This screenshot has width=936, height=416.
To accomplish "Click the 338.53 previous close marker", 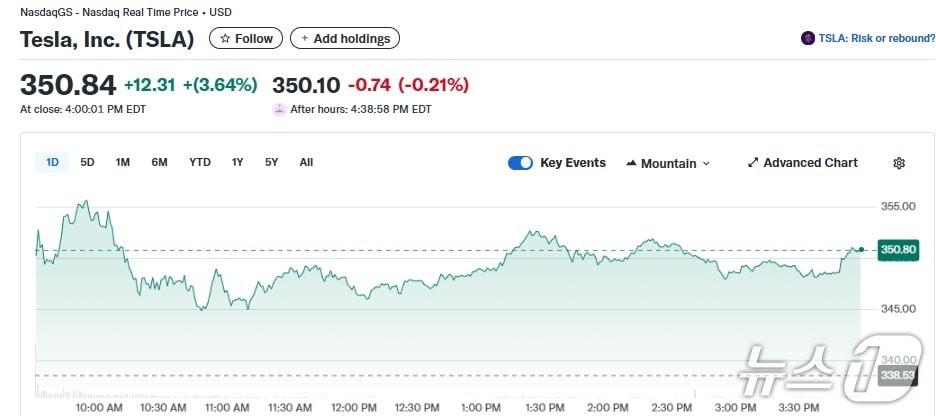I will tap(897, 375).
